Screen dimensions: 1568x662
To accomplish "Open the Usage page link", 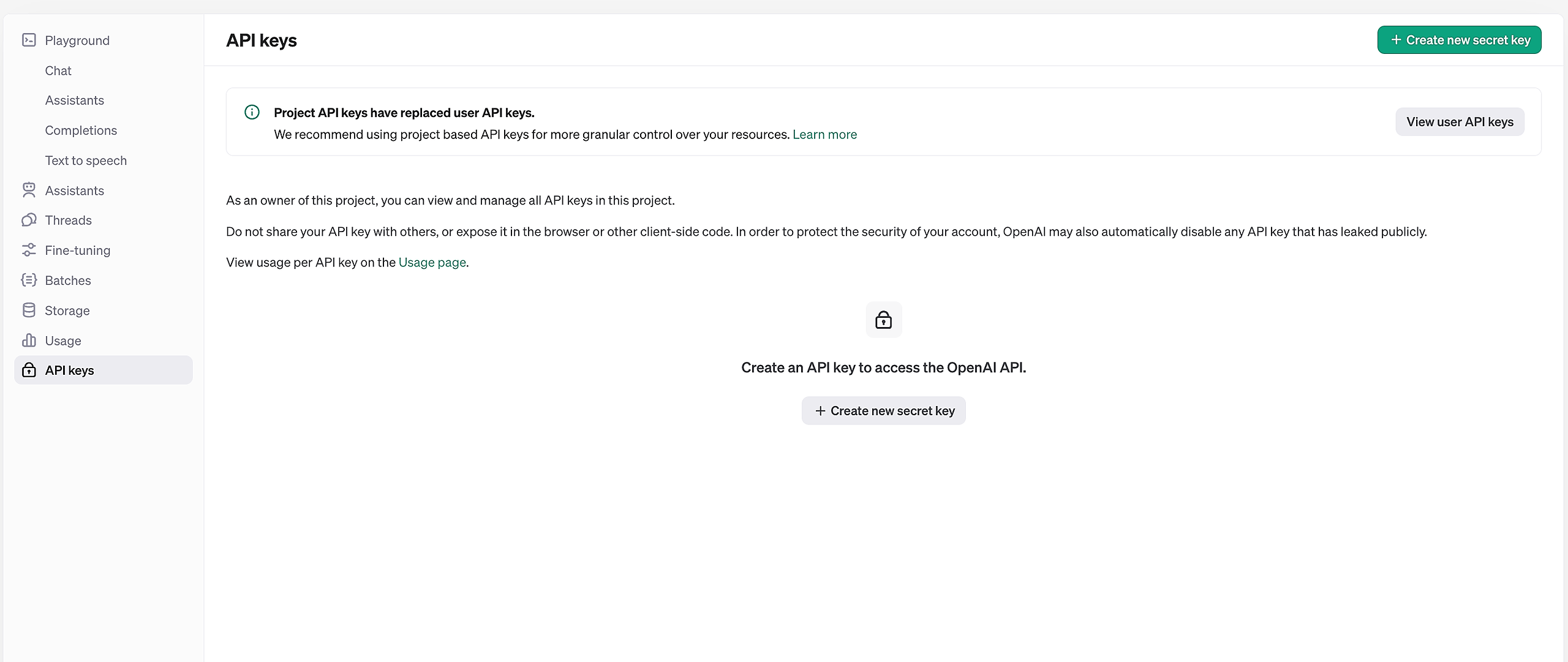I will pos(432,262).
